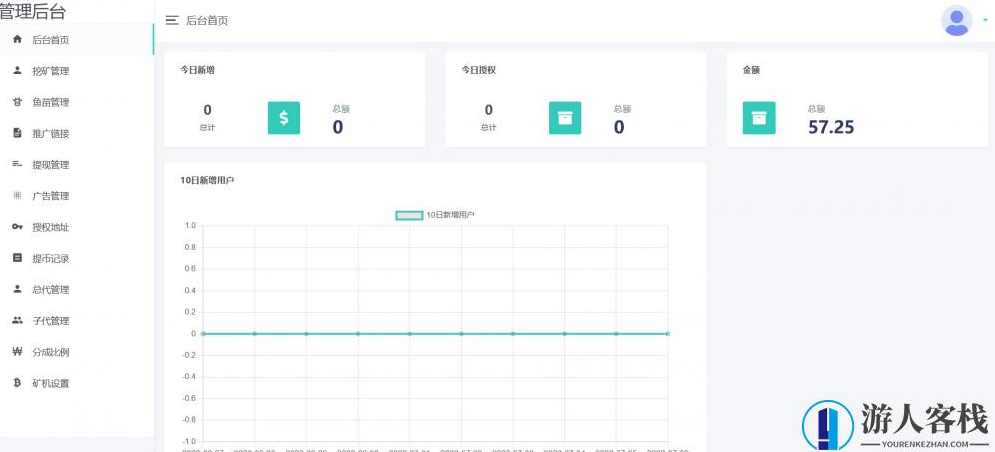Open the user avatar in the header

coord(956,20)
